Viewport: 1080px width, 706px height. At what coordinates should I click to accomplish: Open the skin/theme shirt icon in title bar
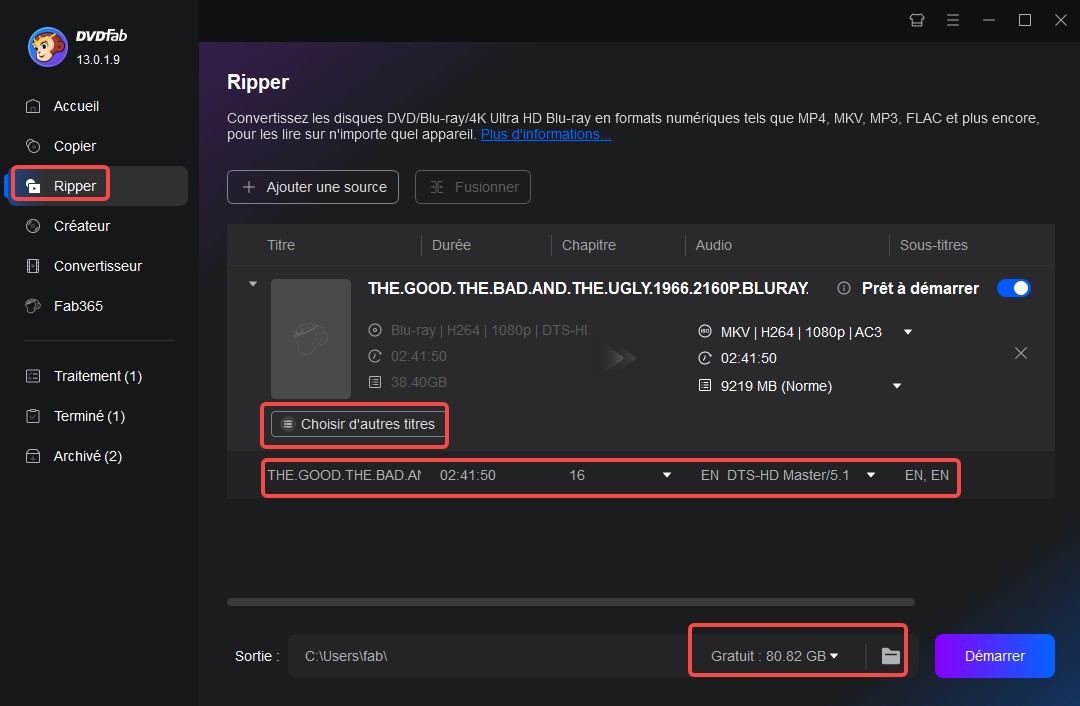point(917,20)
